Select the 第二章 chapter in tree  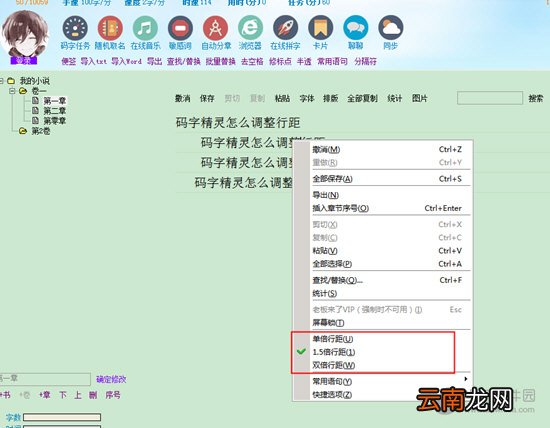click(55, 111)
